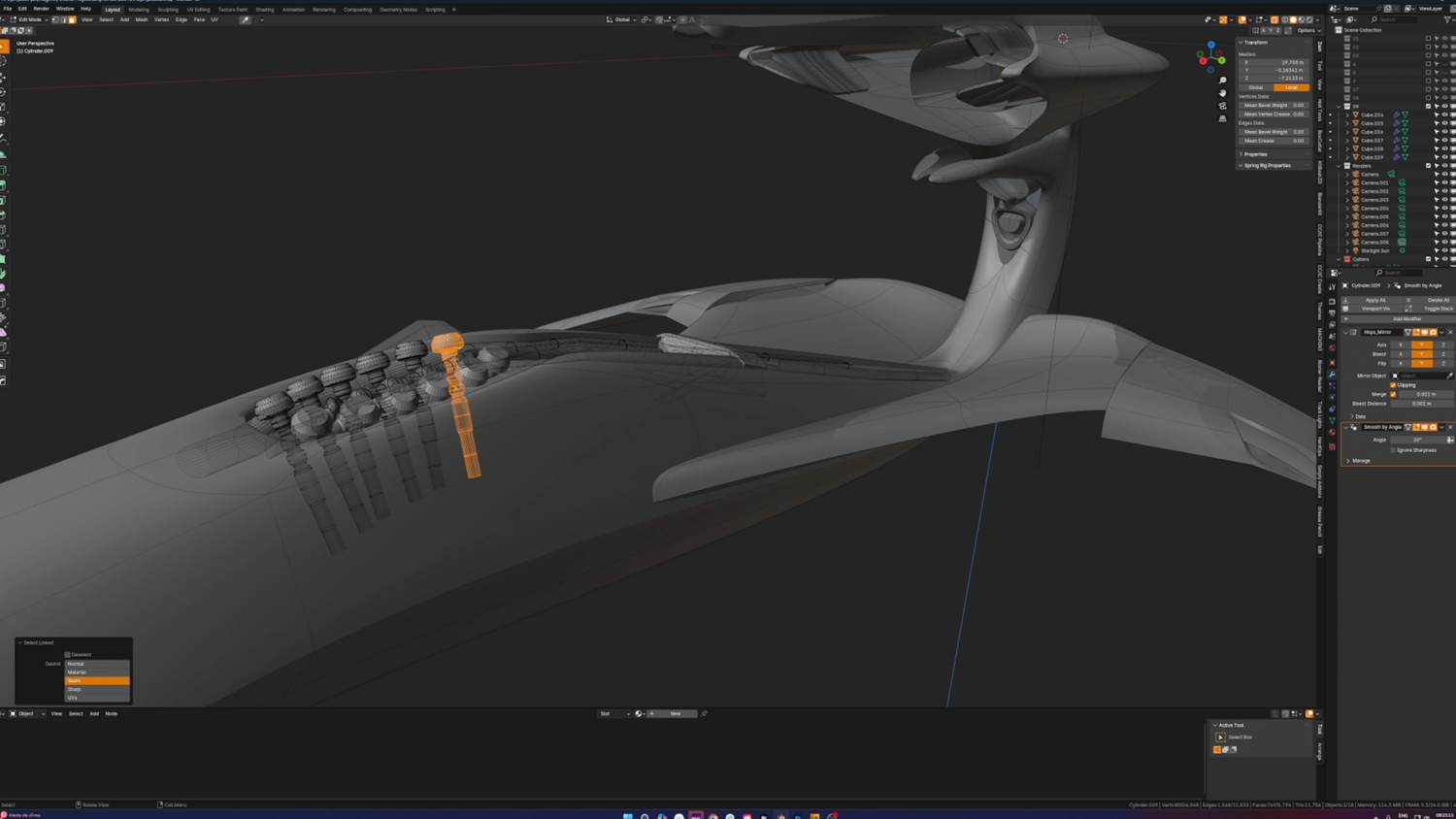Enable vertex select mode
Viewport: 1456px width, 819px height.
pos(55,19)
